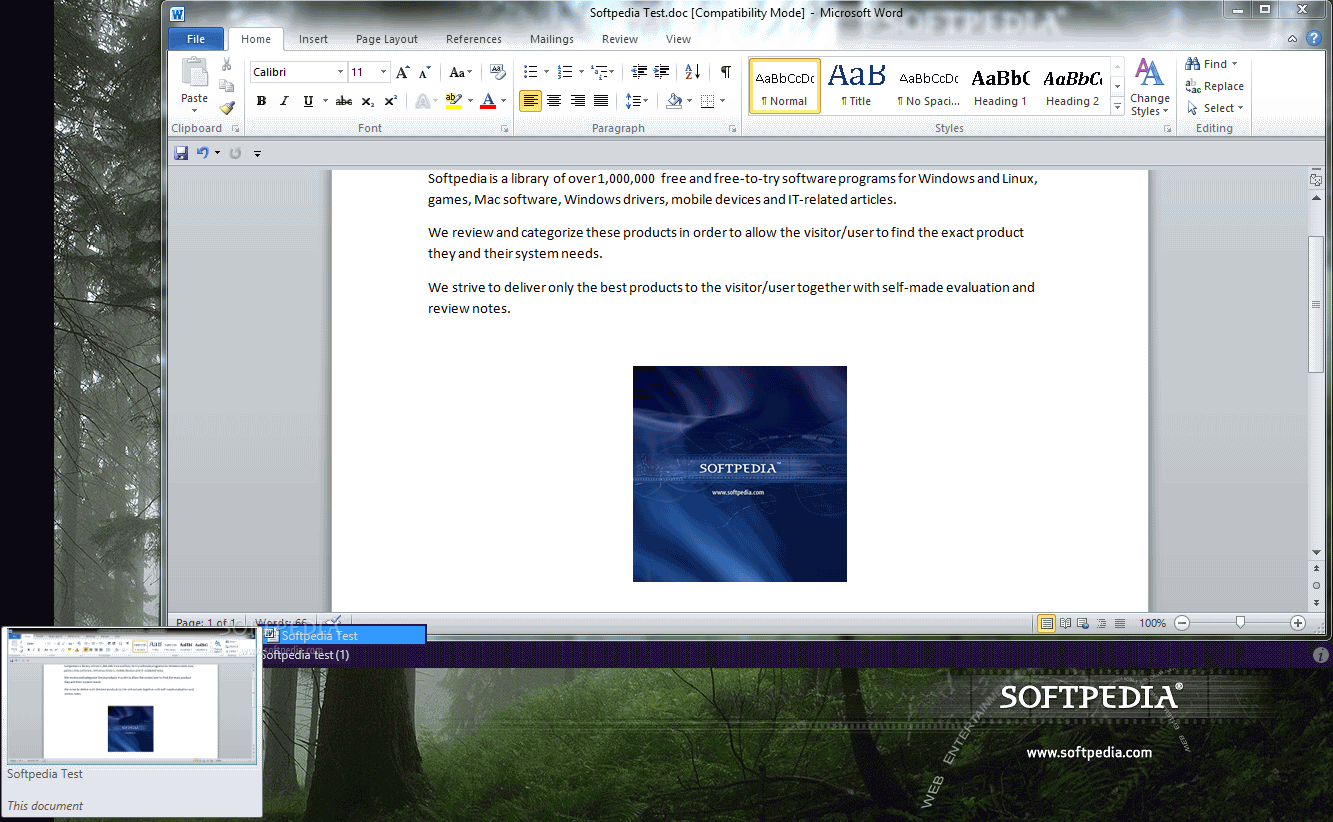This screenshot has width=1333, height=822.
Task: Click the Increase Indent icon
Action: point(661,72)
